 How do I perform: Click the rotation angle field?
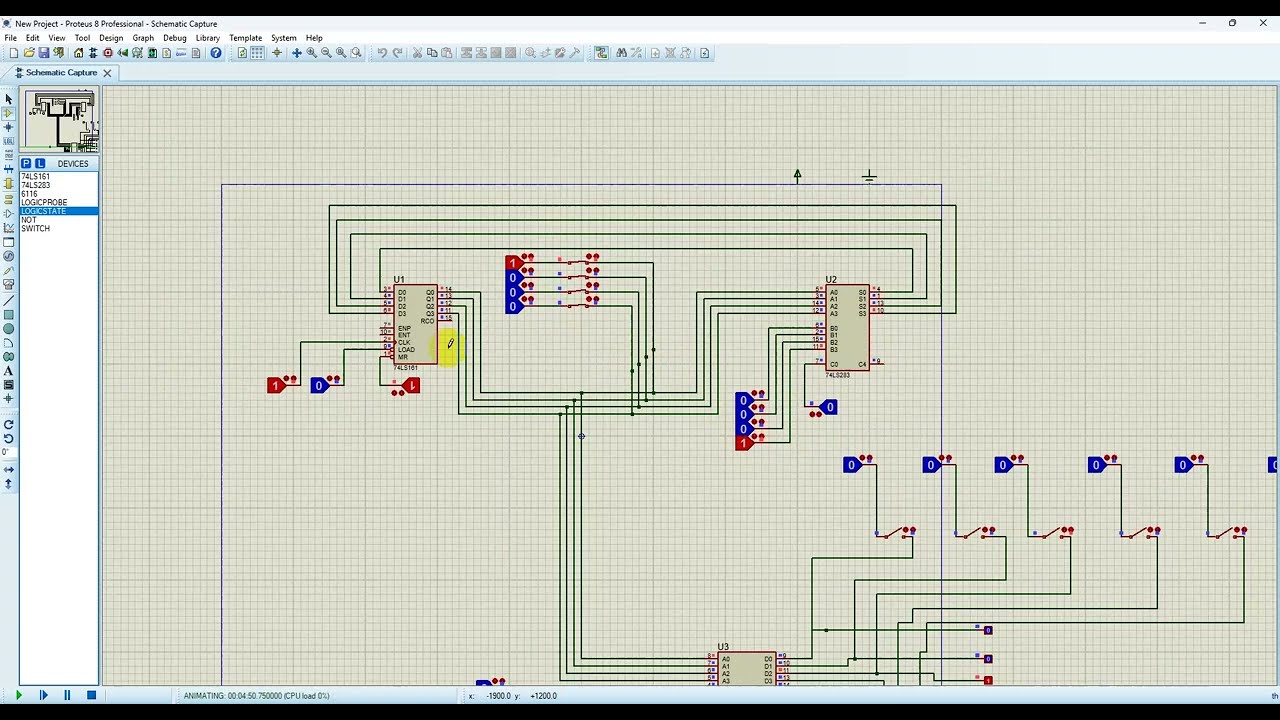tap(7, 453)
